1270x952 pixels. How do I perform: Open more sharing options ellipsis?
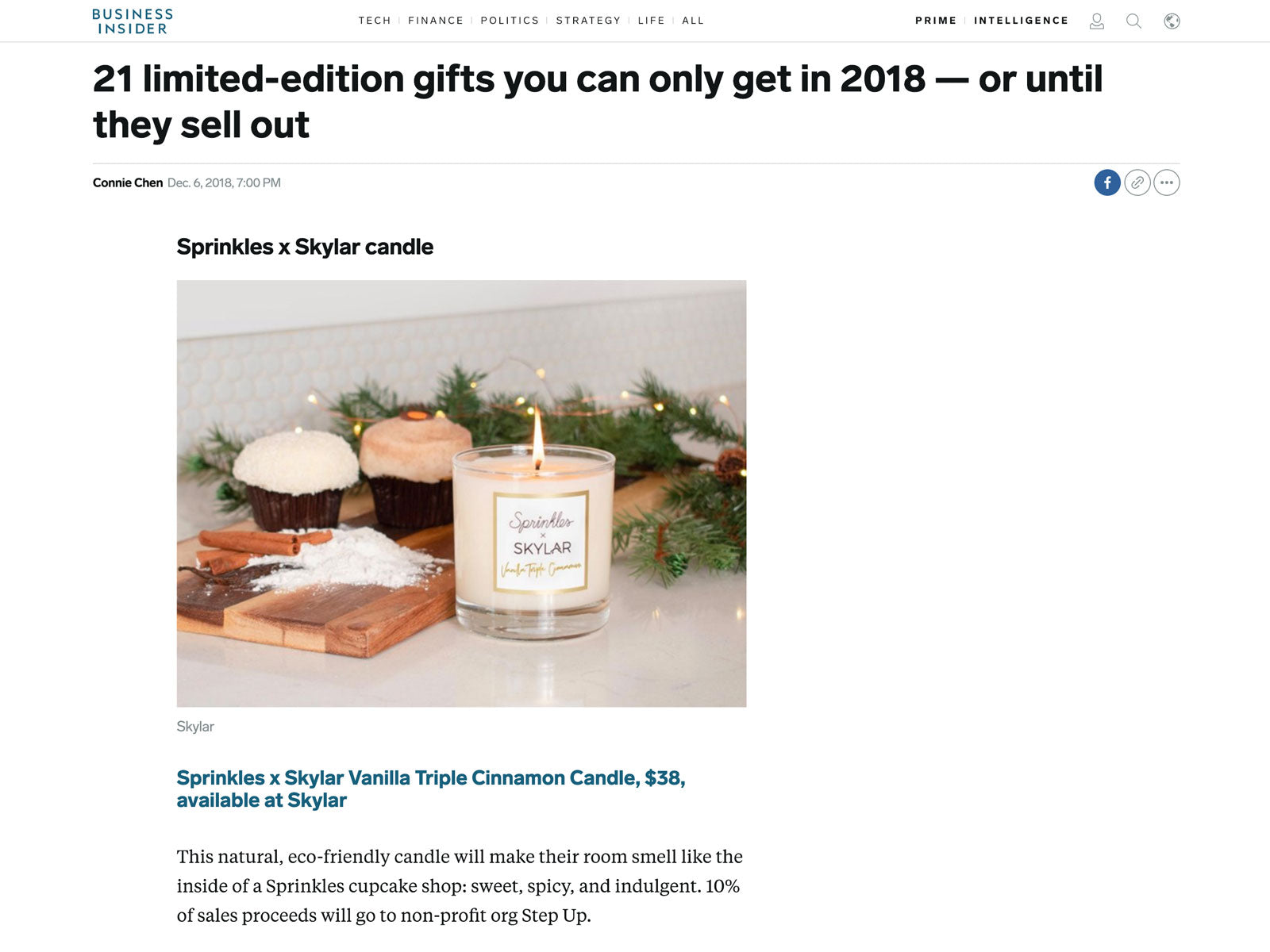click(1167, 182)
